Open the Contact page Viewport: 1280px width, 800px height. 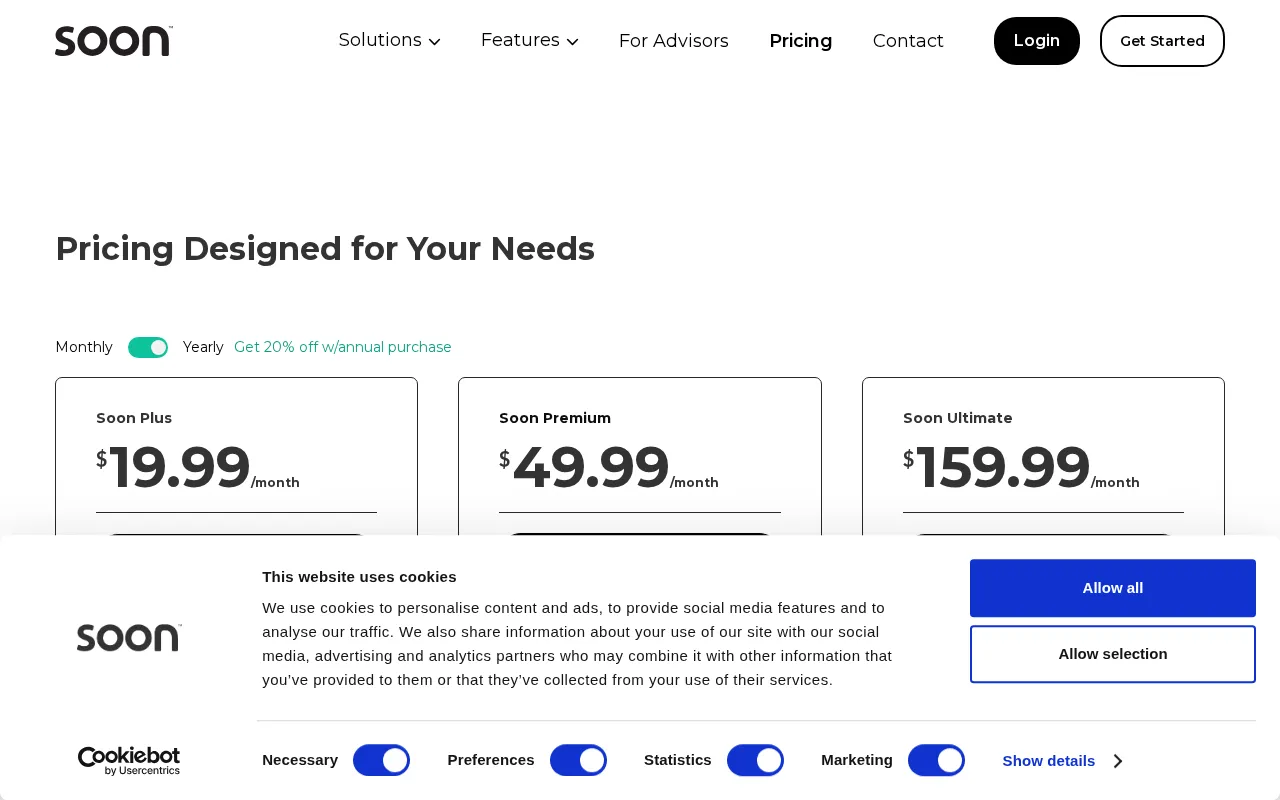908,41
